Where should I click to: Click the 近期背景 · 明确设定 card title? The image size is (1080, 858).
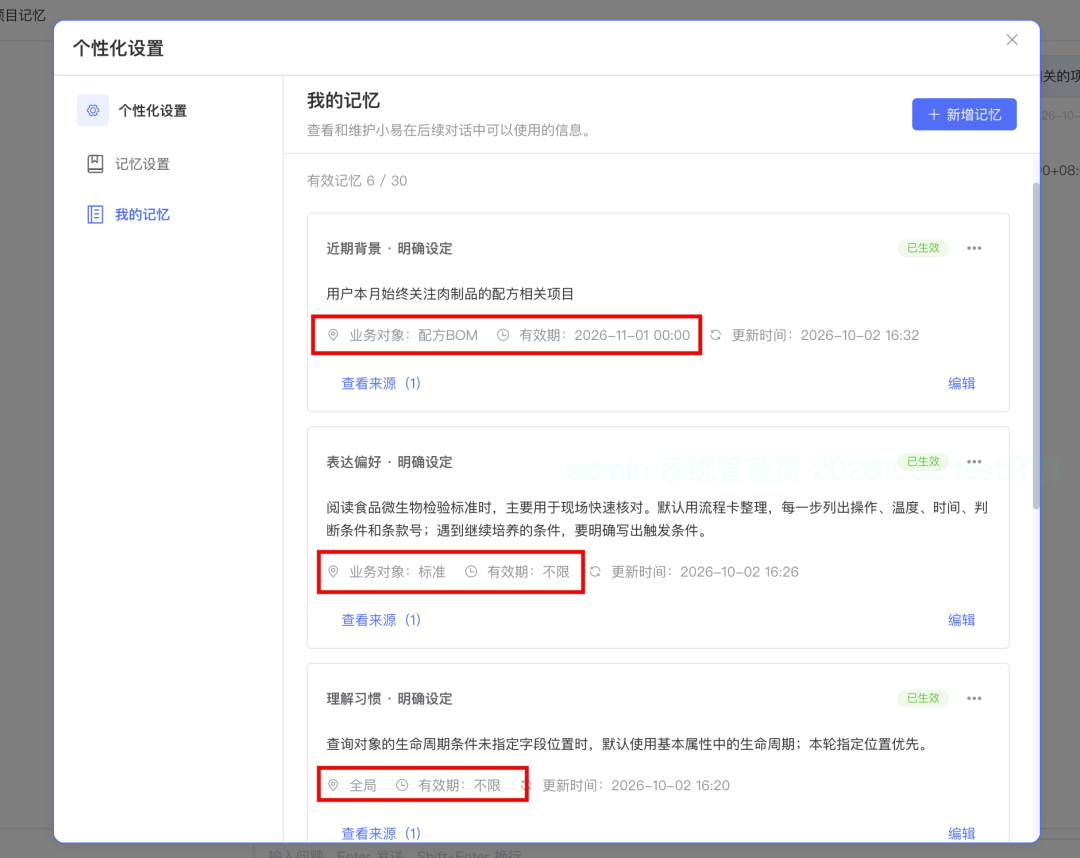[x=389, y=249]
